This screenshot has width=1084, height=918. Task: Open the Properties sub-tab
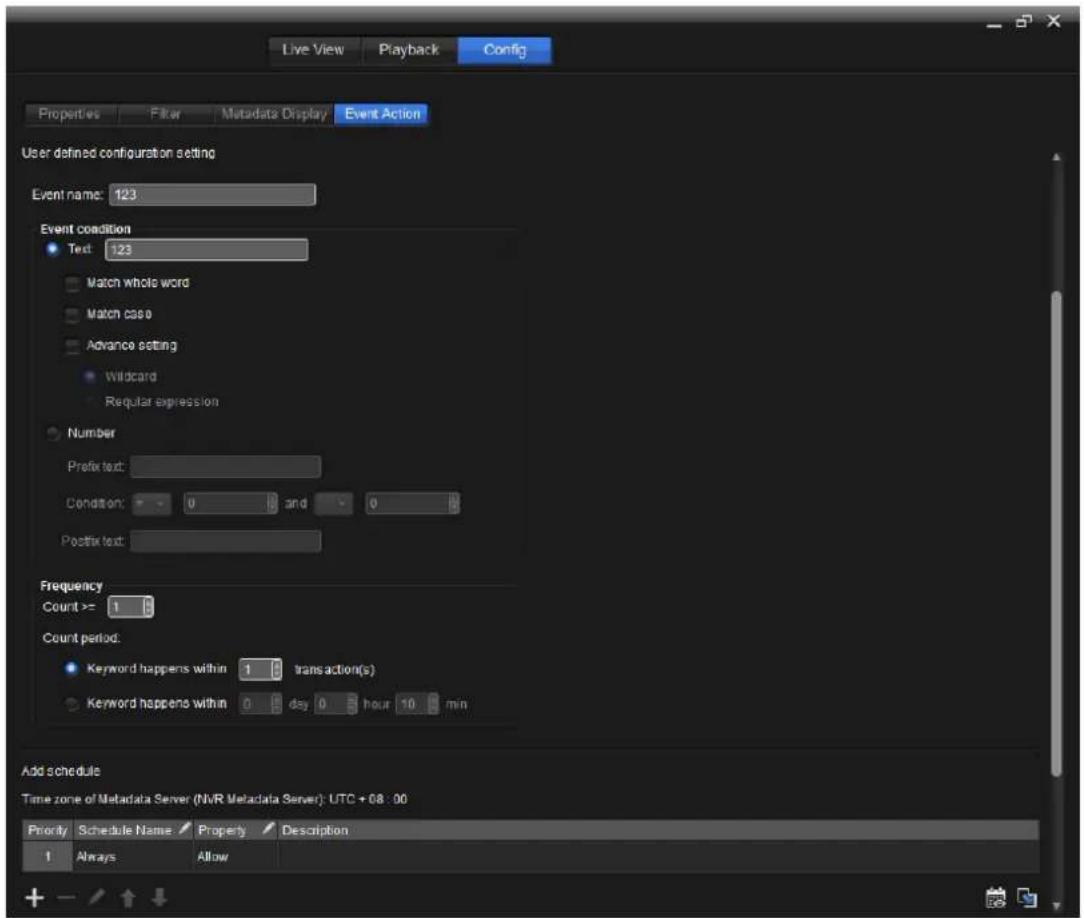(69, 114)
